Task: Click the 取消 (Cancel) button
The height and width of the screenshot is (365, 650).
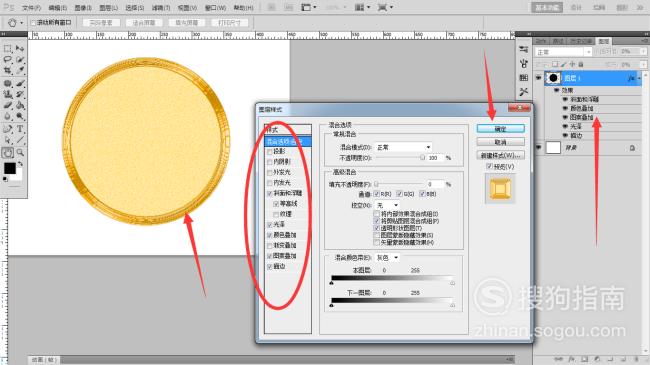Action: [x=500, y=142]
